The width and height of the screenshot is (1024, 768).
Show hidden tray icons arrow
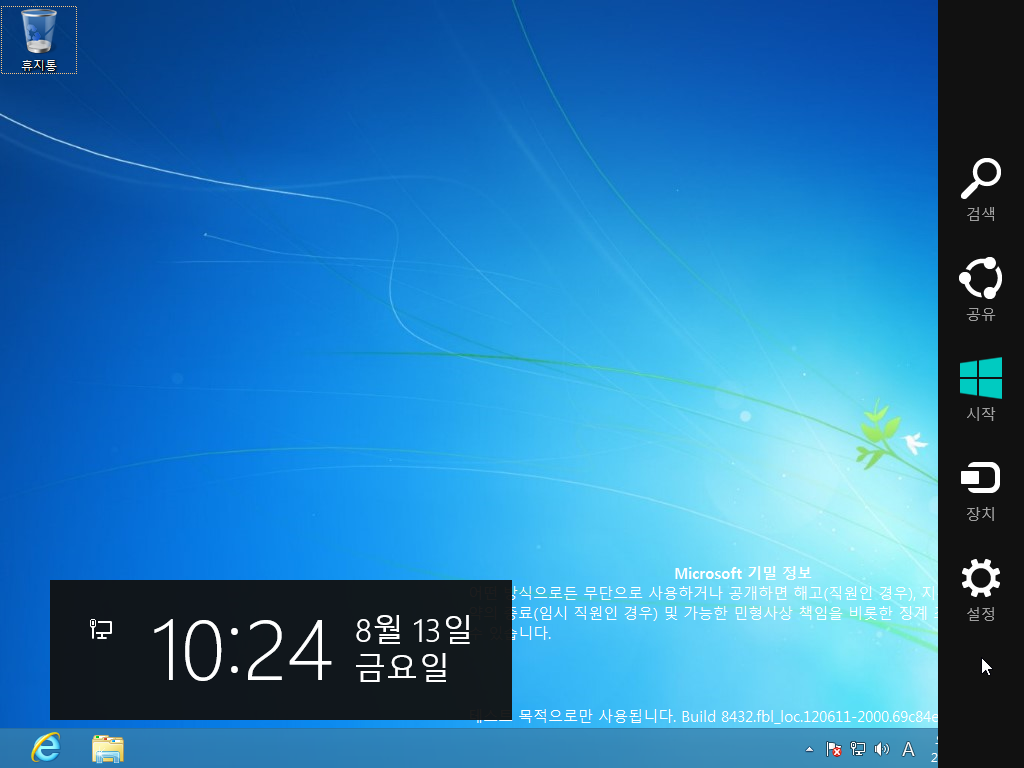click(809, 749)
